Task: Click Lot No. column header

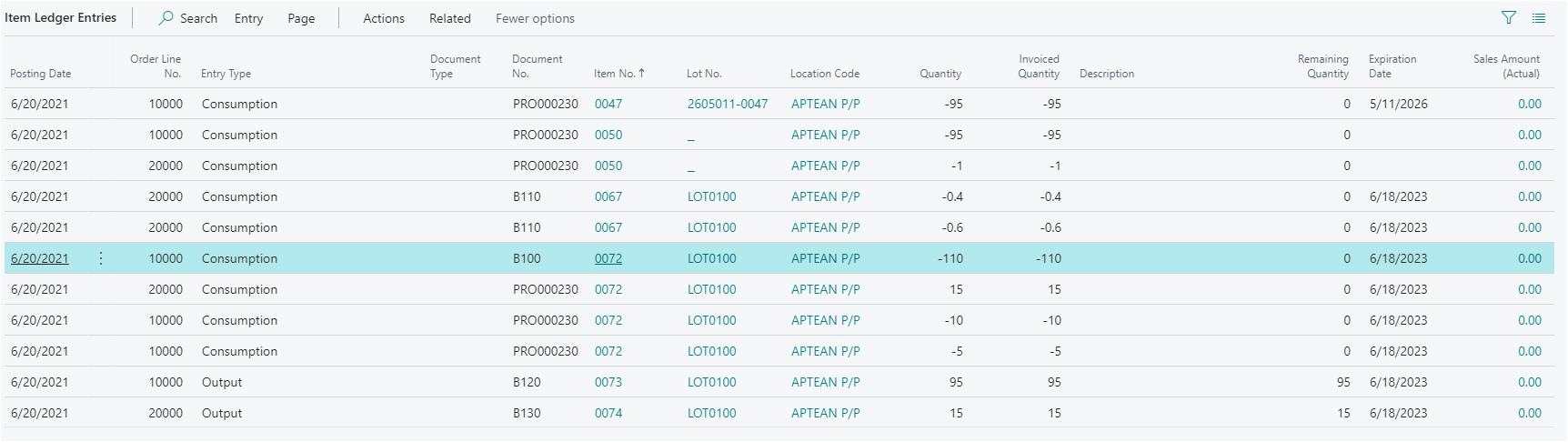Action: [704, 74]
